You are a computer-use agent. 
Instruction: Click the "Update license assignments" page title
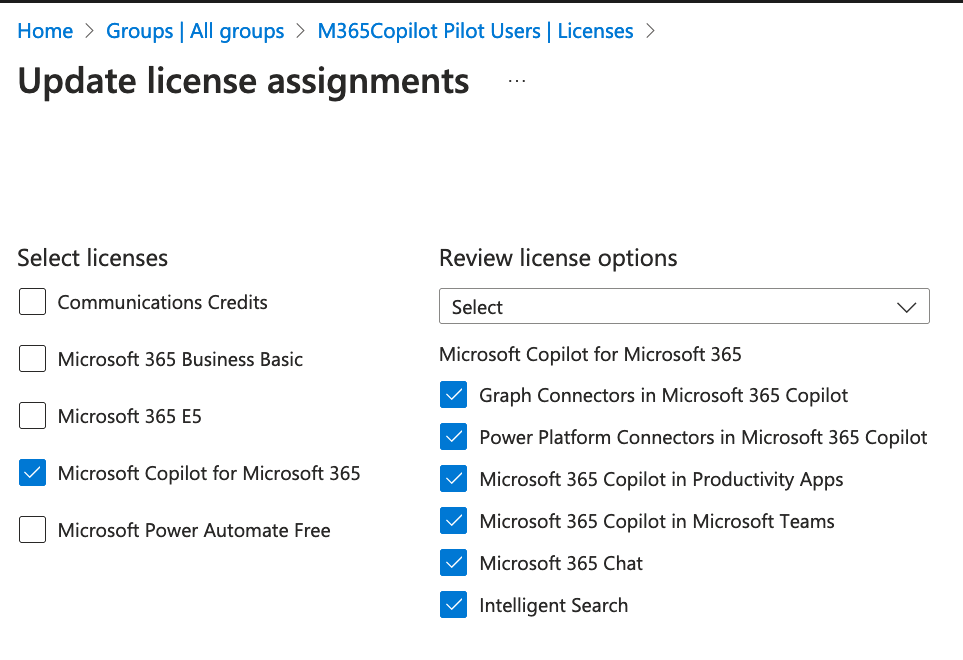click(x=243, y=82)
